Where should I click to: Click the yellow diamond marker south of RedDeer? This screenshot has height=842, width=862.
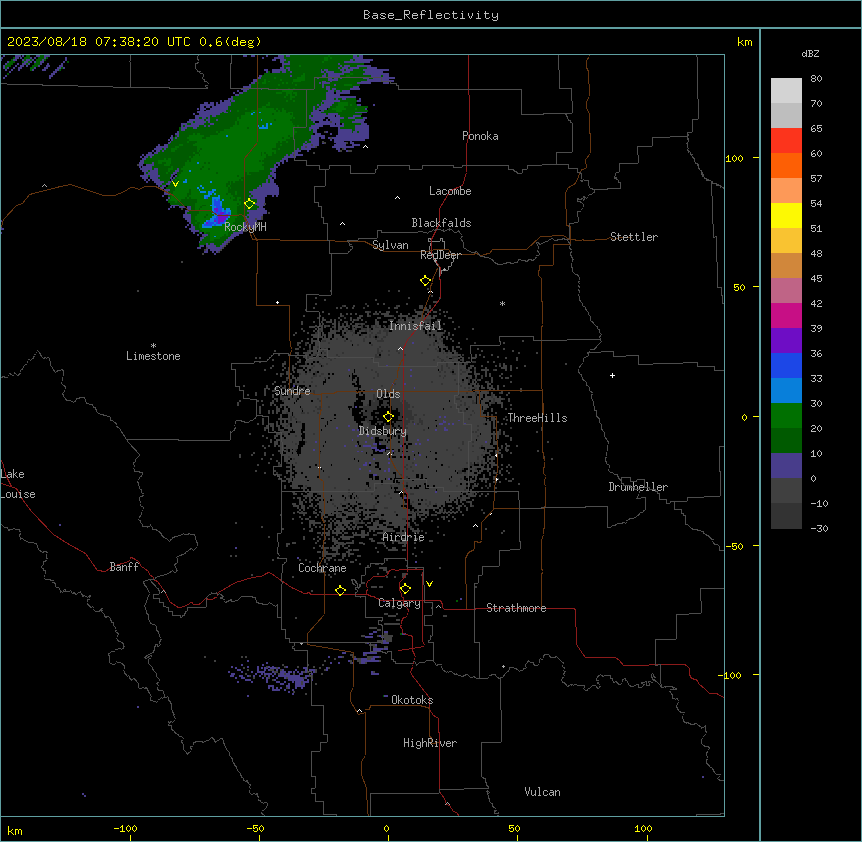(426, 281)
